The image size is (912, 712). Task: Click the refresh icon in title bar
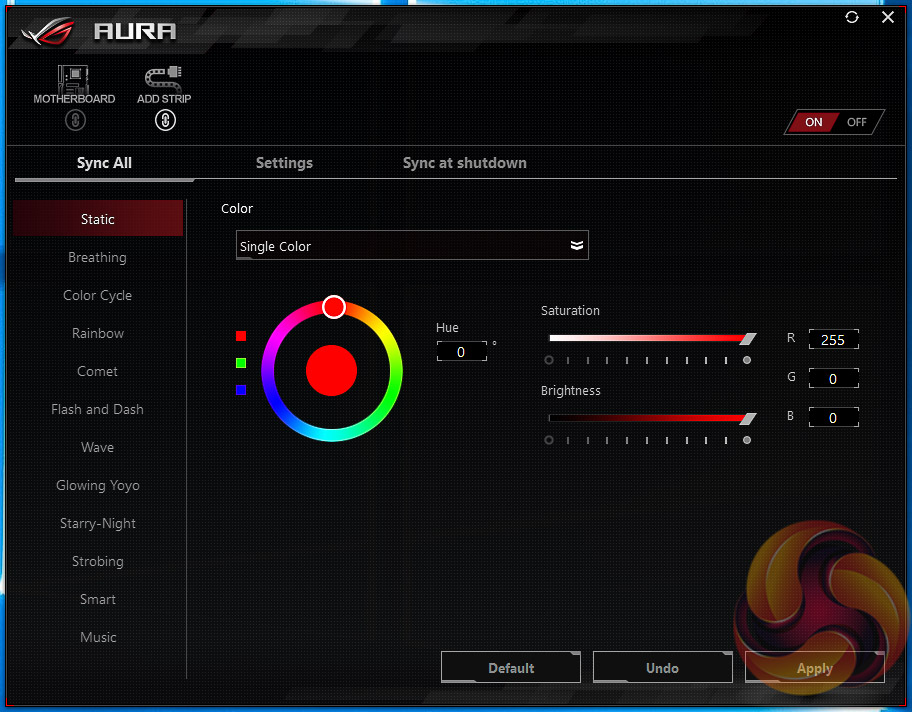coord(852,17)
